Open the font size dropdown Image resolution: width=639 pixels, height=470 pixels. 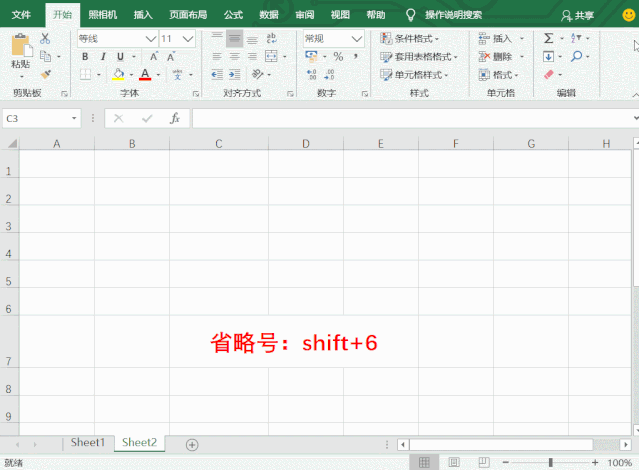(x=188, y=39)
